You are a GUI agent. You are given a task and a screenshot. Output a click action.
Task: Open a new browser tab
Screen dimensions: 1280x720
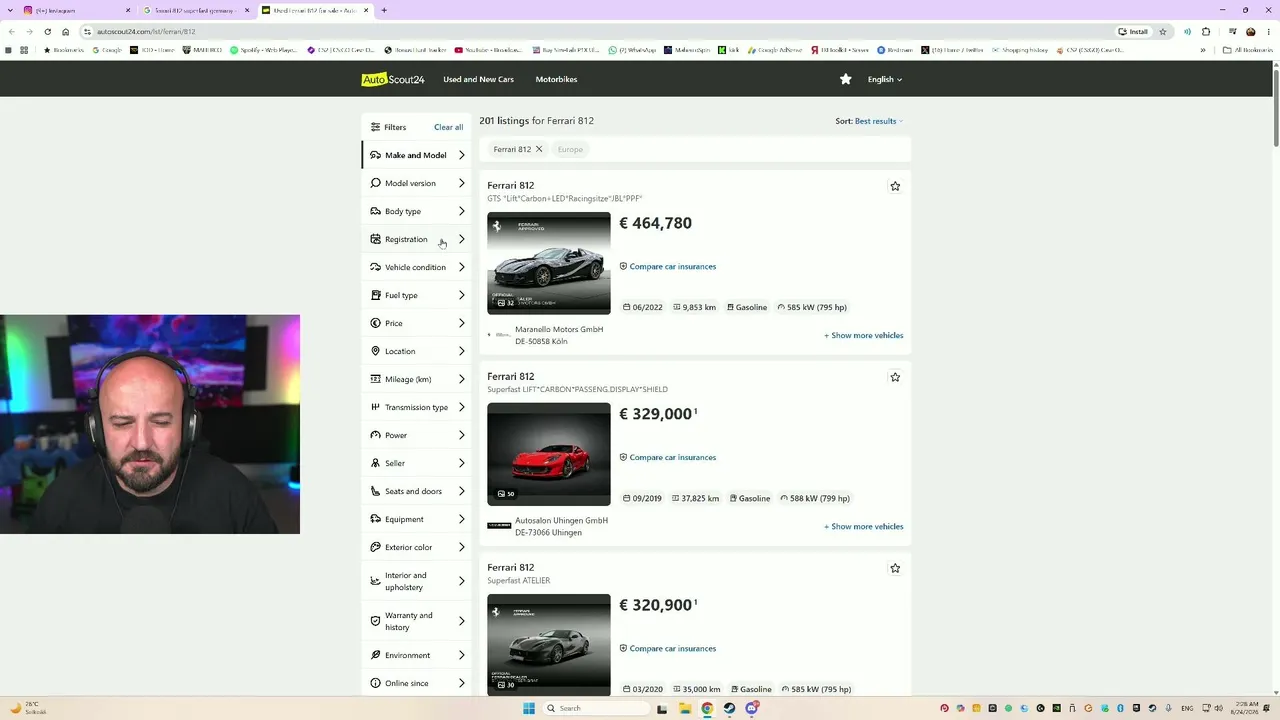[x=384, y=10]
